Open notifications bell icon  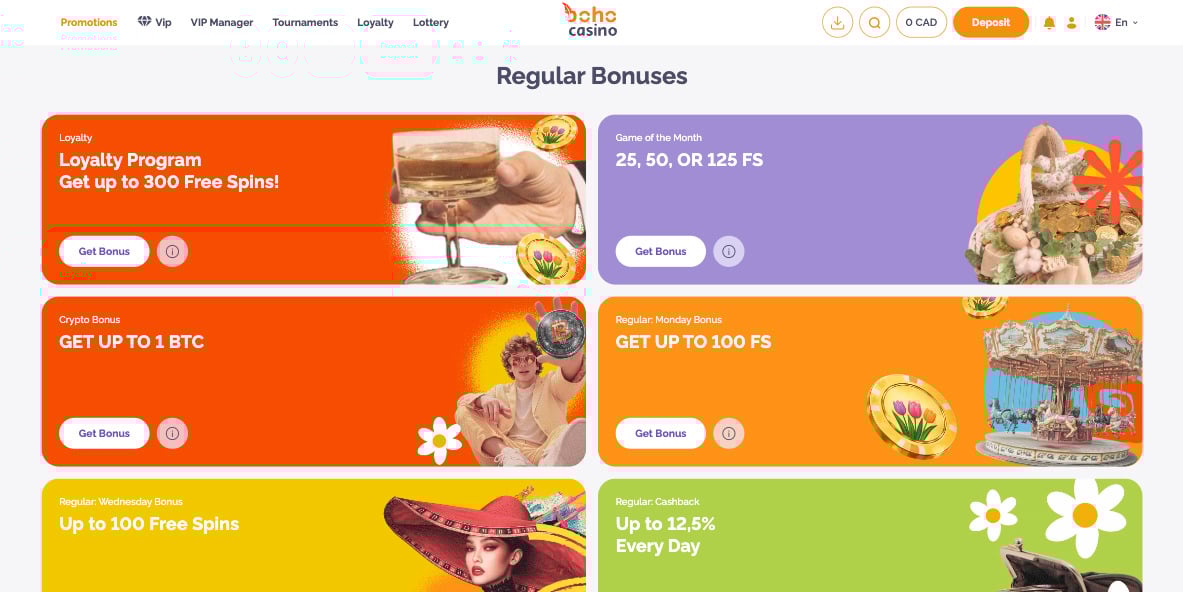(1049, 23)
